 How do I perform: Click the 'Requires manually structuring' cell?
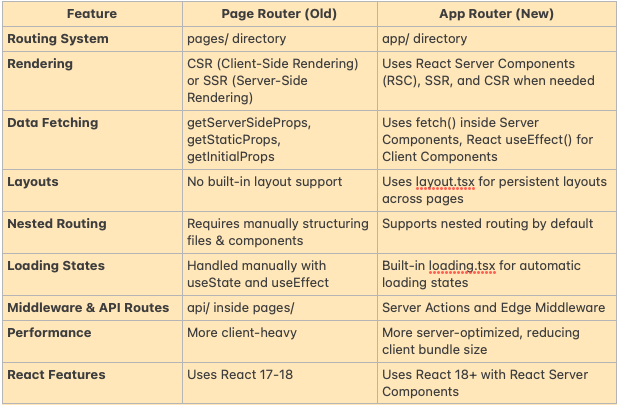279,232
